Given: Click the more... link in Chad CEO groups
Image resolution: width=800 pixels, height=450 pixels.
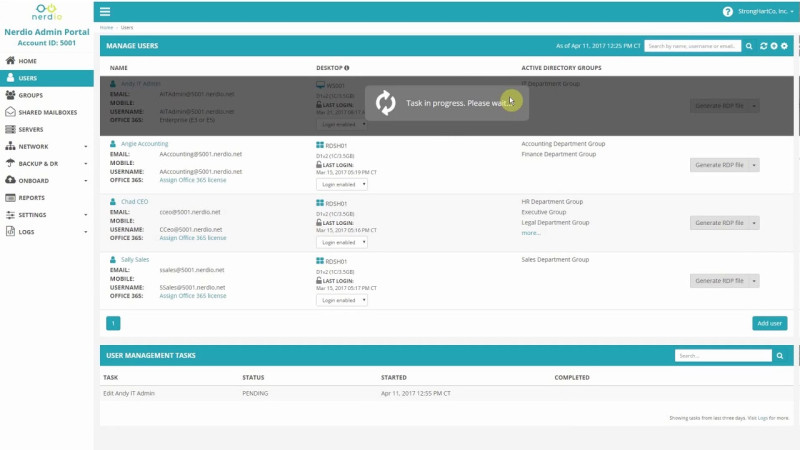Looking at the screenshot, I should pos(530,233).
